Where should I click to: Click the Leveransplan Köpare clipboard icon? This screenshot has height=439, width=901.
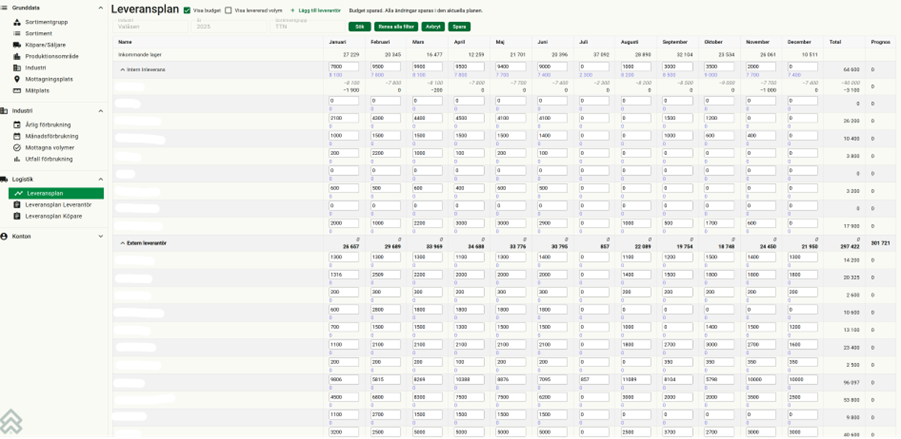tap(16, 215)
